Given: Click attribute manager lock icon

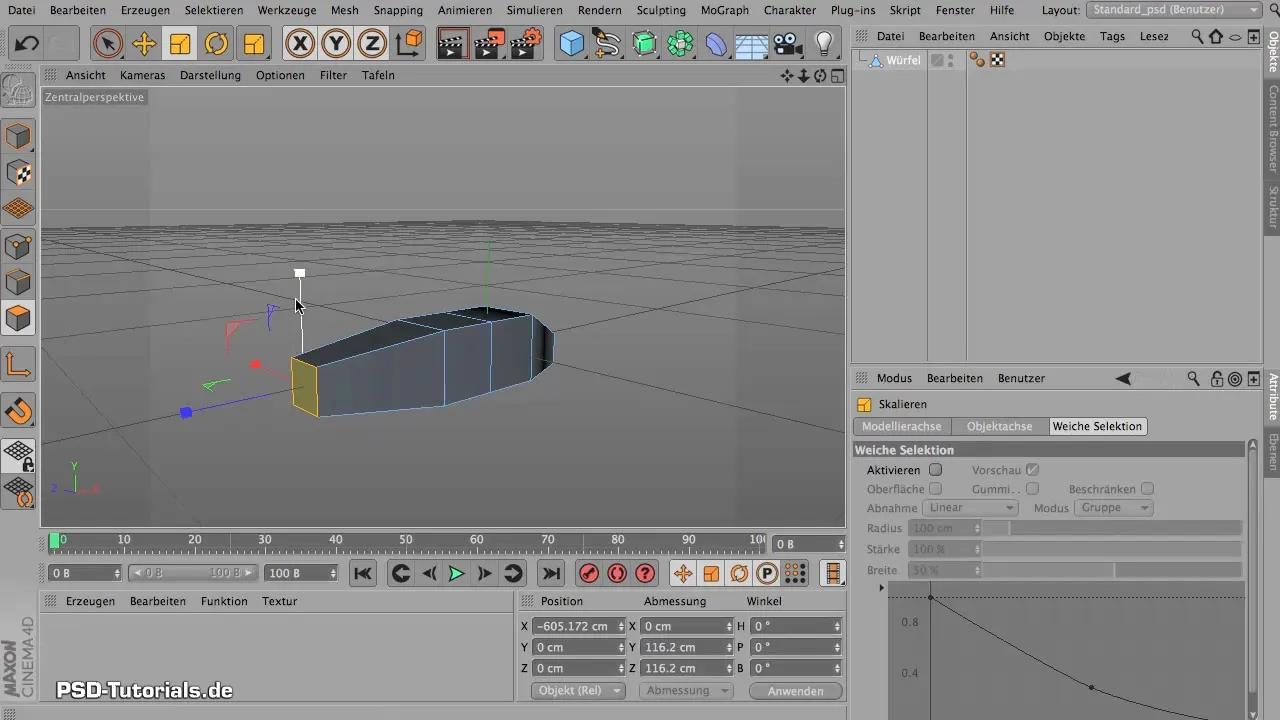Looking at the screenshot, I should 1216,378.
